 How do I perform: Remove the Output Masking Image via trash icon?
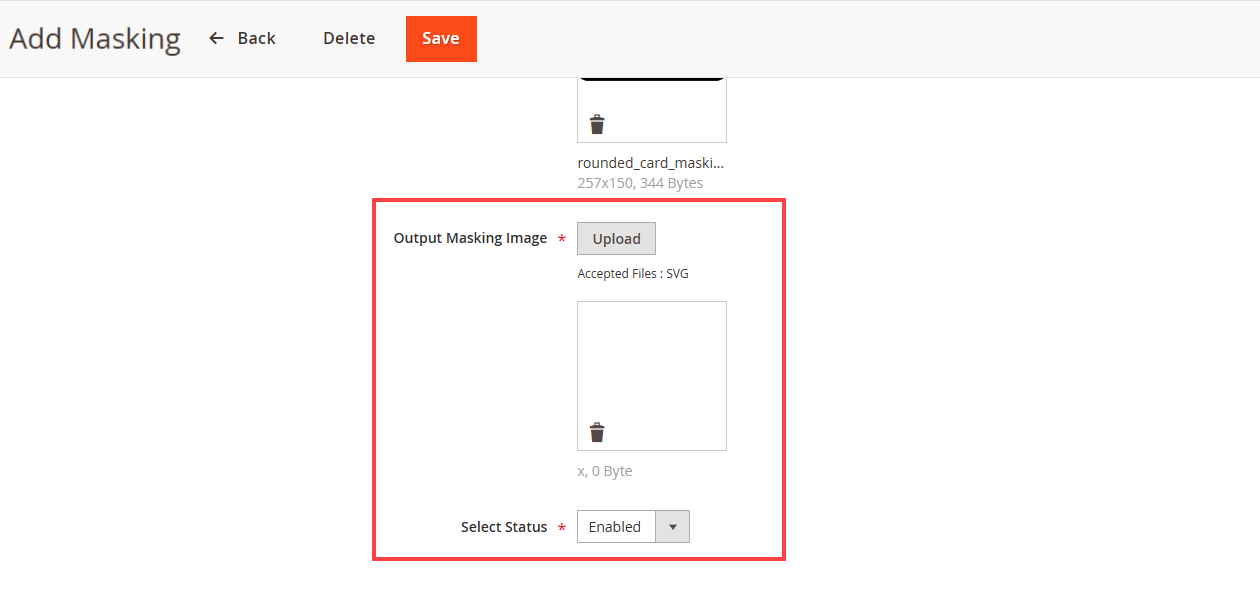(597, 433)
